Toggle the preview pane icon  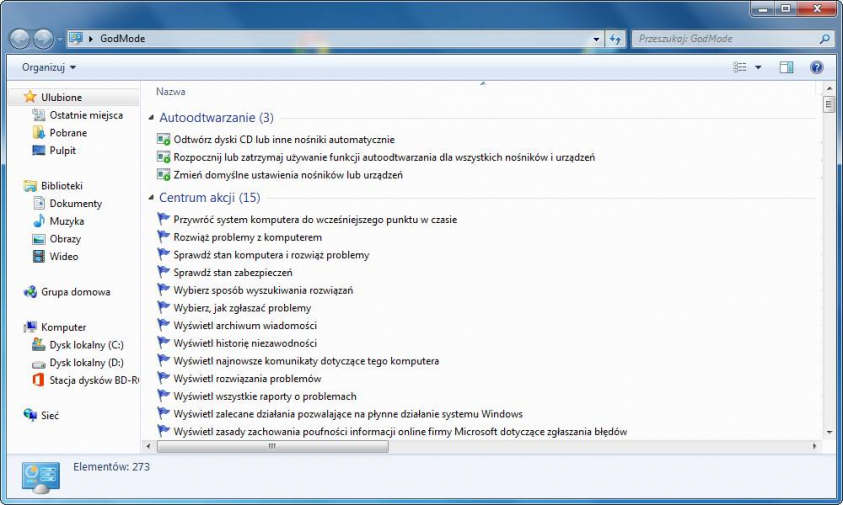tap(786, 67)
